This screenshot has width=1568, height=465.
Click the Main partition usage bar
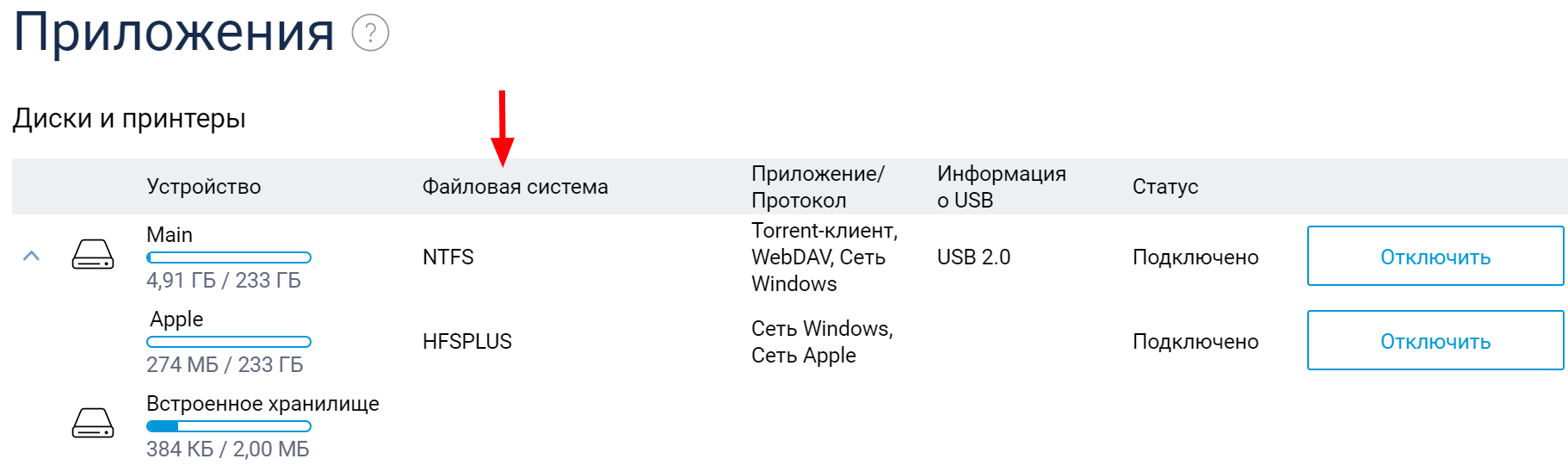(x=229, y=257)
